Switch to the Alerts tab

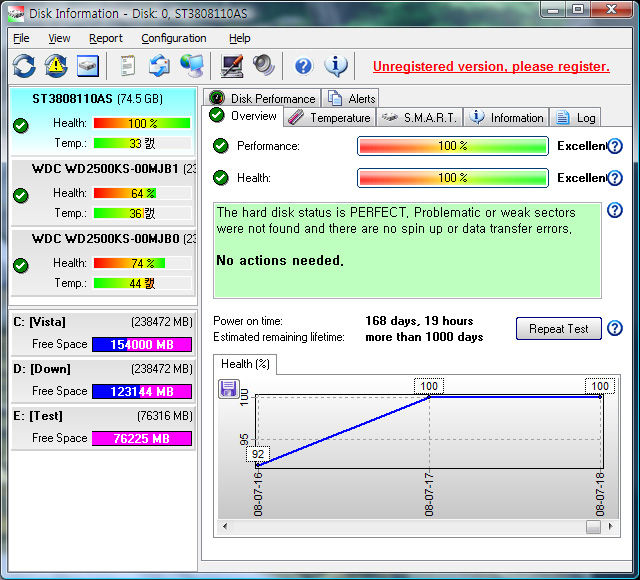(x=351, y=98)
